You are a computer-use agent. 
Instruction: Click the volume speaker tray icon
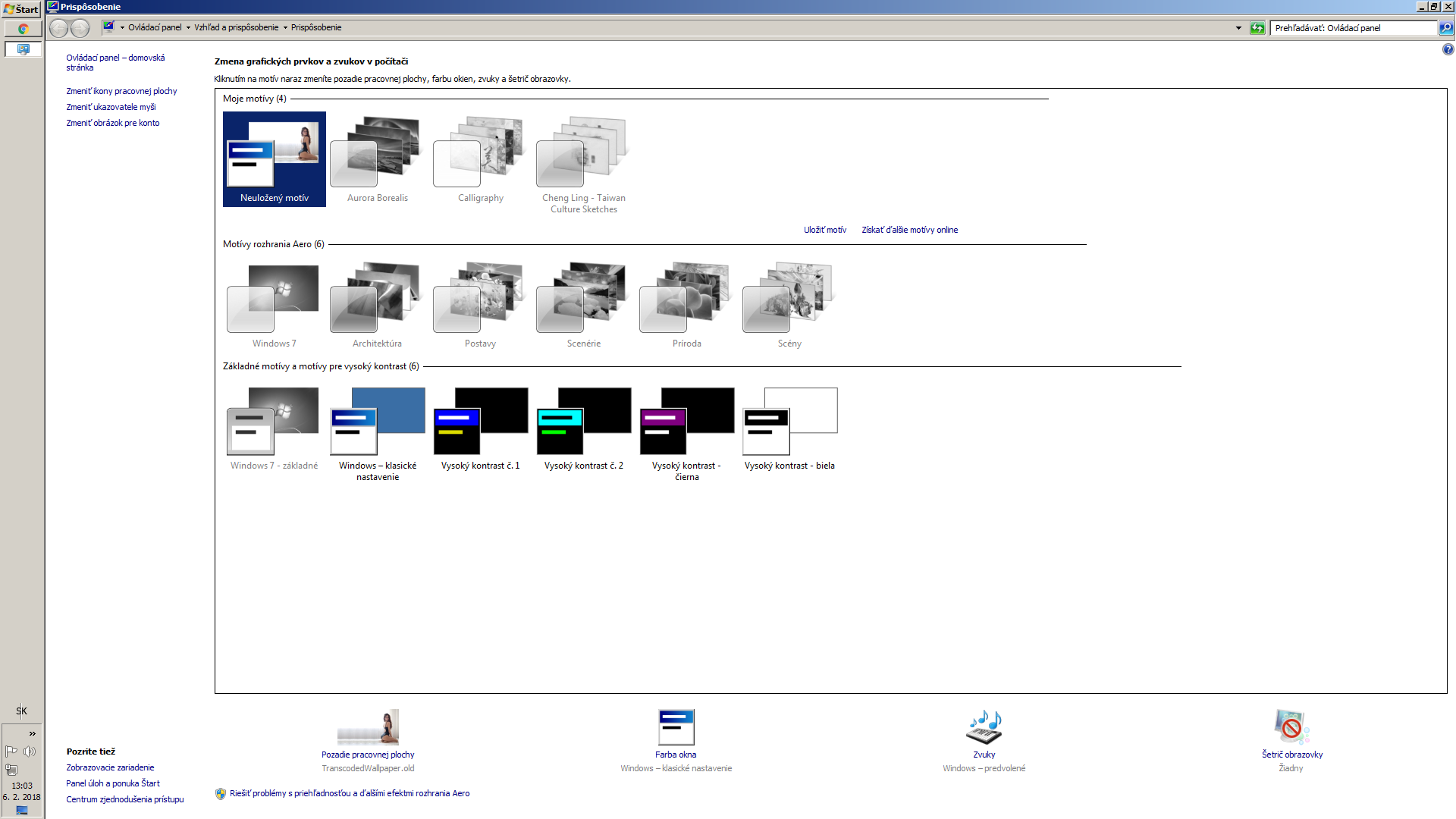point(30,752)
